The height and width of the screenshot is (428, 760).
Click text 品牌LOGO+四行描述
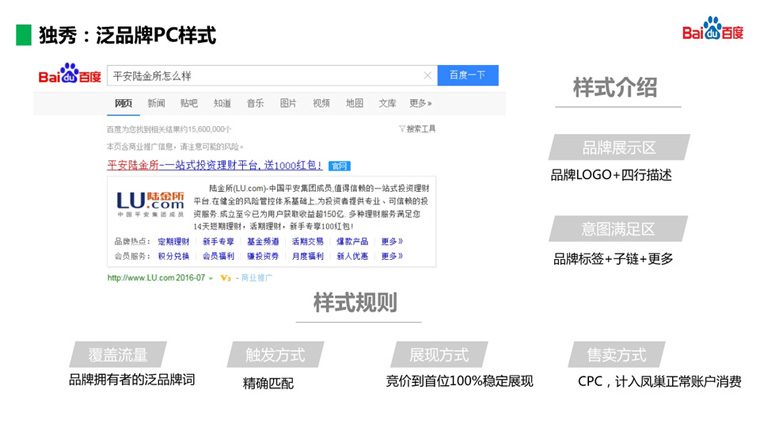coord(611,175)
